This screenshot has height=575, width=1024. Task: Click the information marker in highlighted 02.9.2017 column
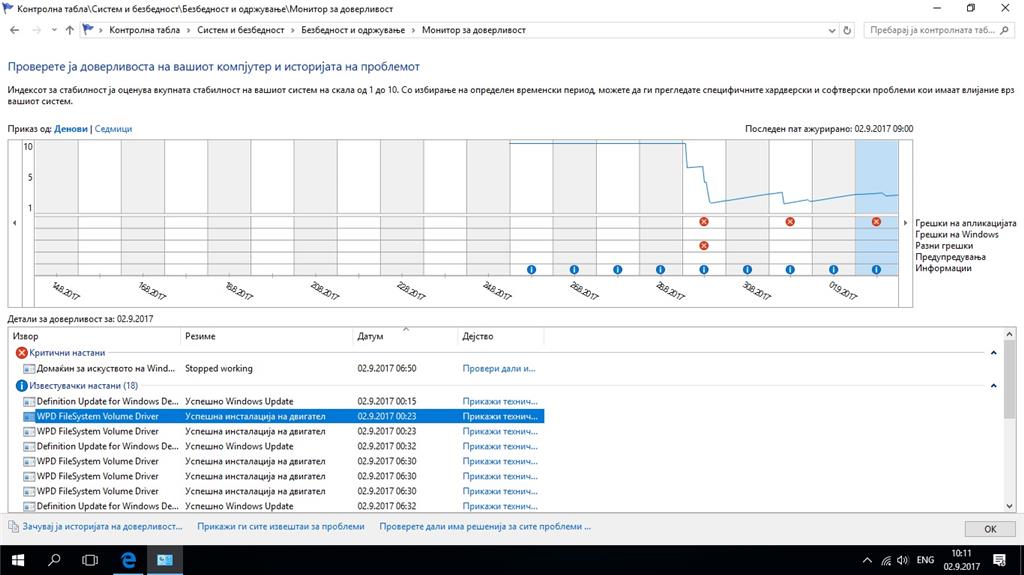876,269
